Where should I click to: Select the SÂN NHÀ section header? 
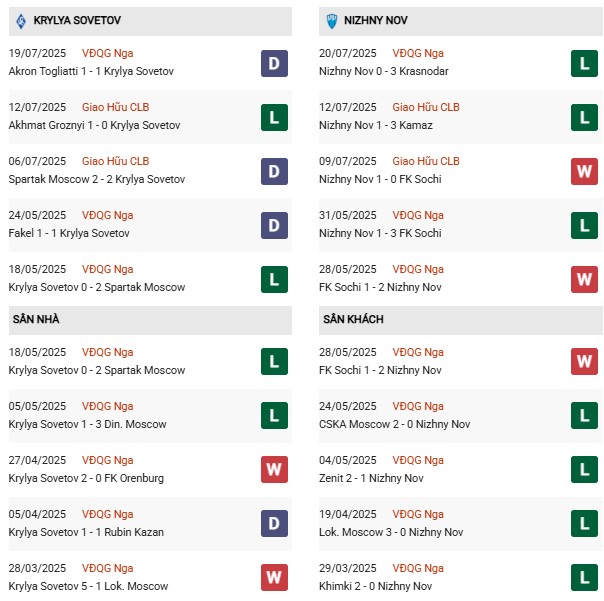coord(36,319)
